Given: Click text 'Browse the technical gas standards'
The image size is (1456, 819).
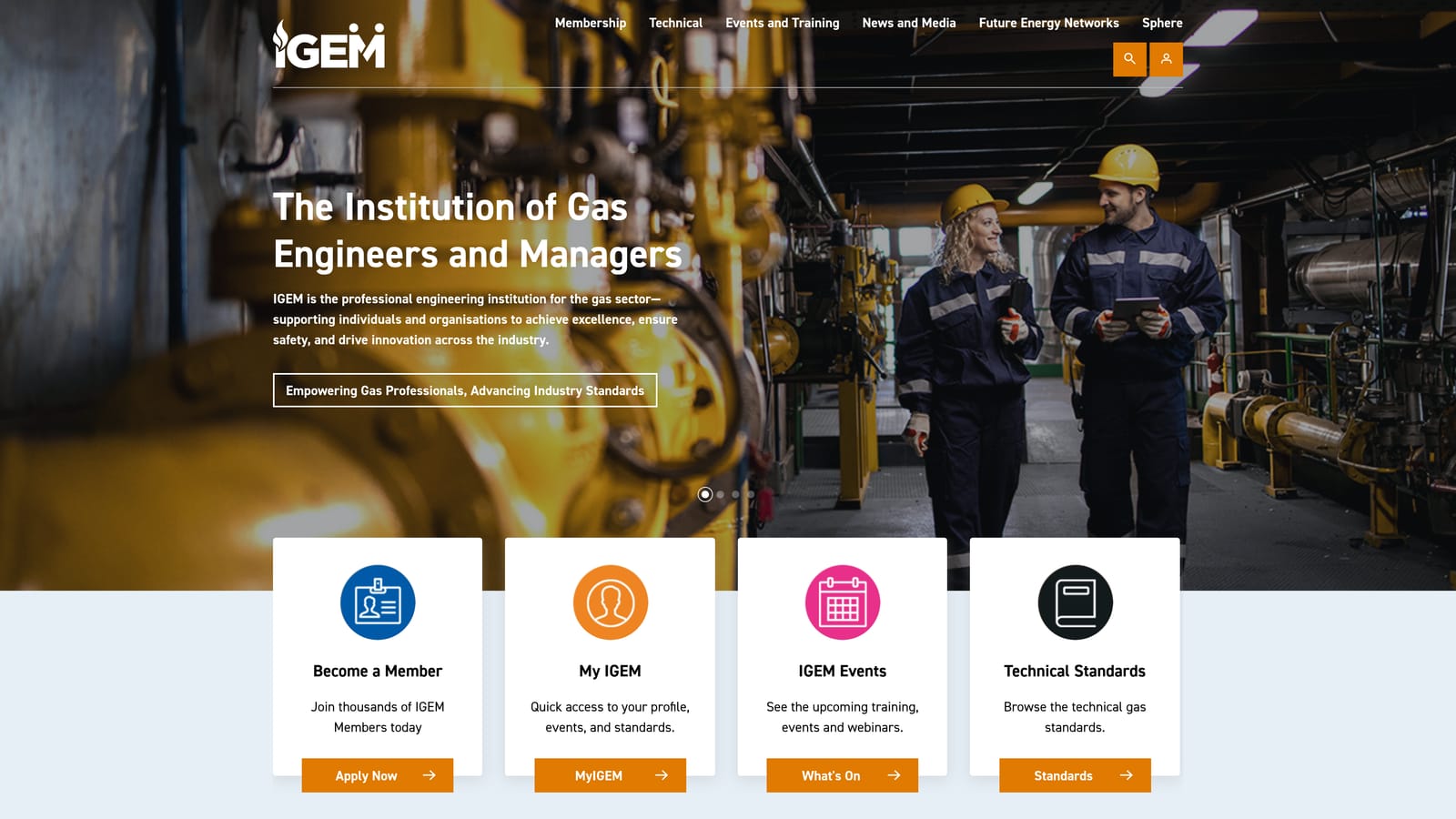Looking at the screenshot, I should point(1075,717).
